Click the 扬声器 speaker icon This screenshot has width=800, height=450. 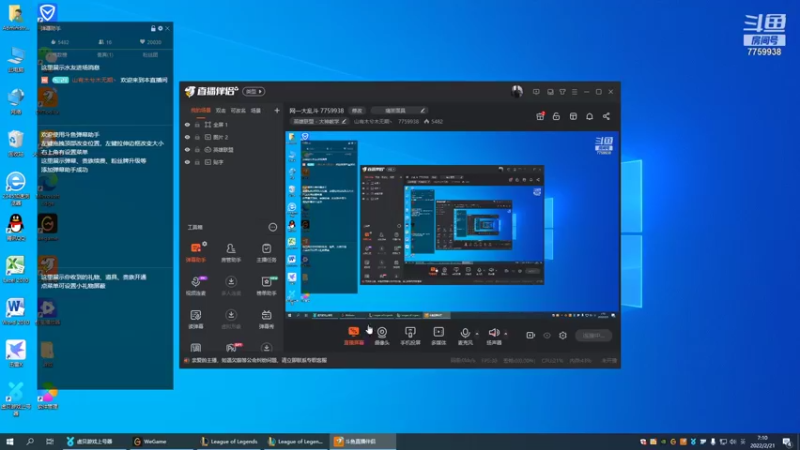click(493, 334)
